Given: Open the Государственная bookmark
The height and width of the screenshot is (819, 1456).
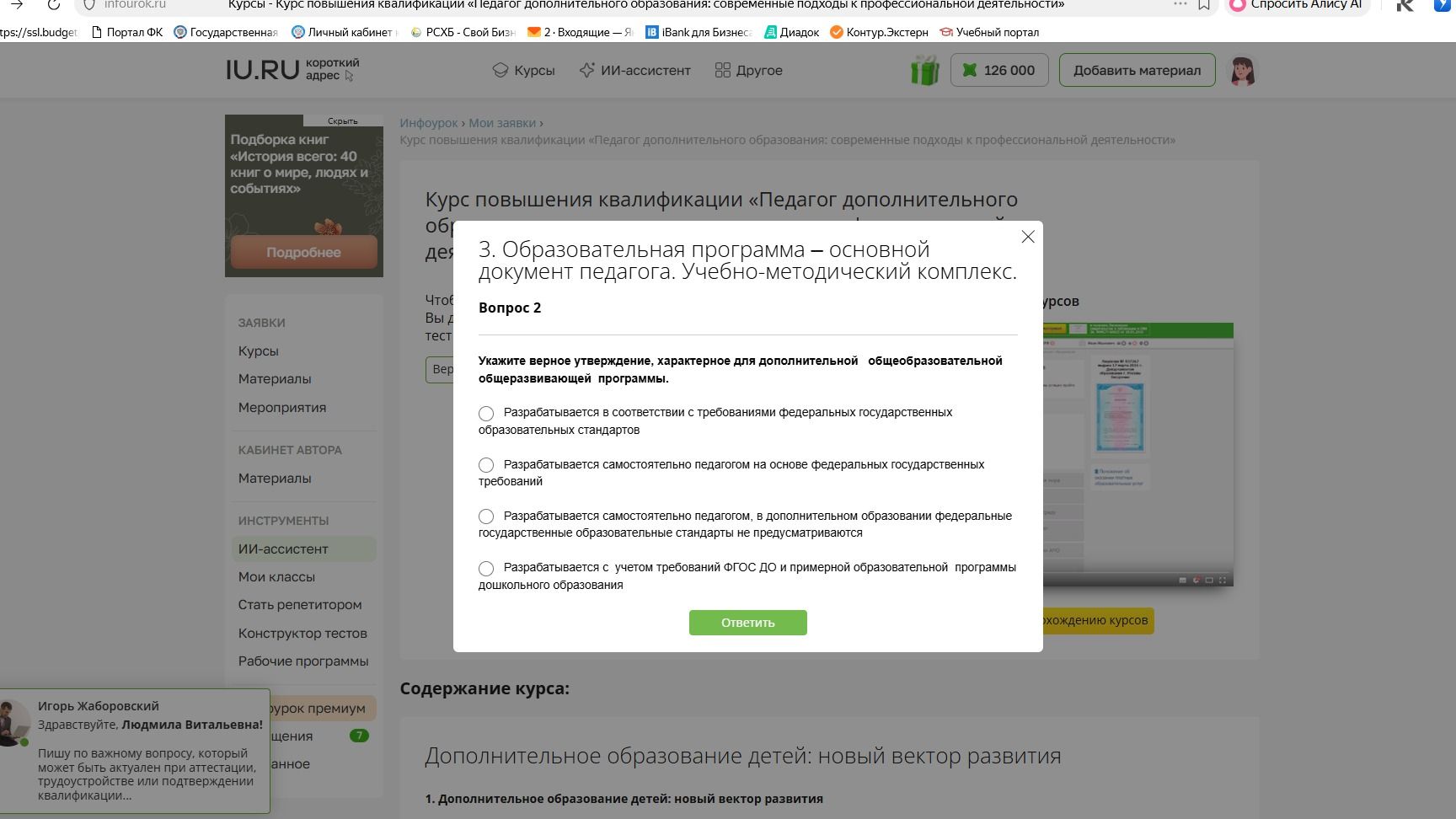Looking at the screenshot, I should point(226,32).
